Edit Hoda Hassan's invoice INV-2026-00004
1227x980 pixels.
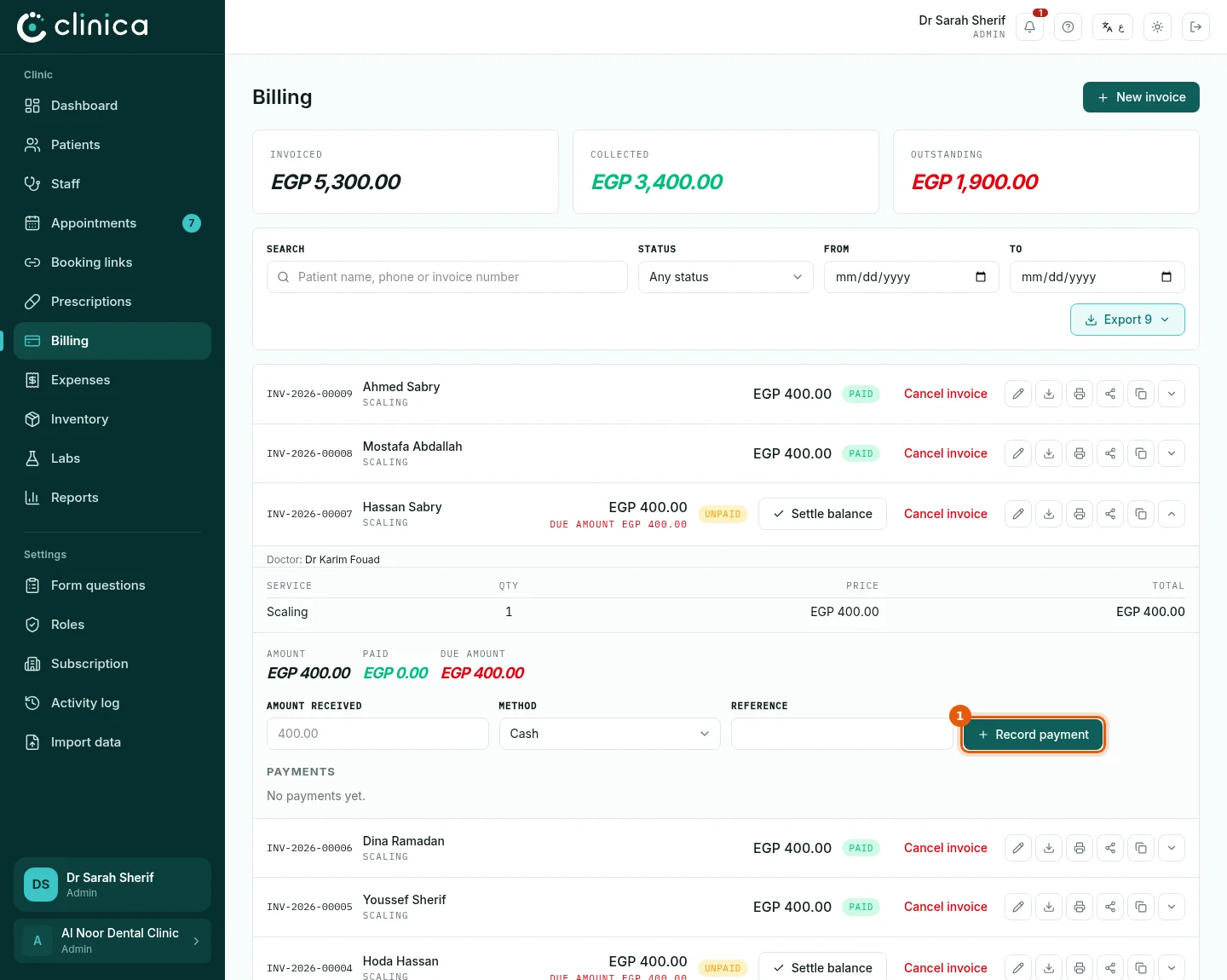point(1018,968)
